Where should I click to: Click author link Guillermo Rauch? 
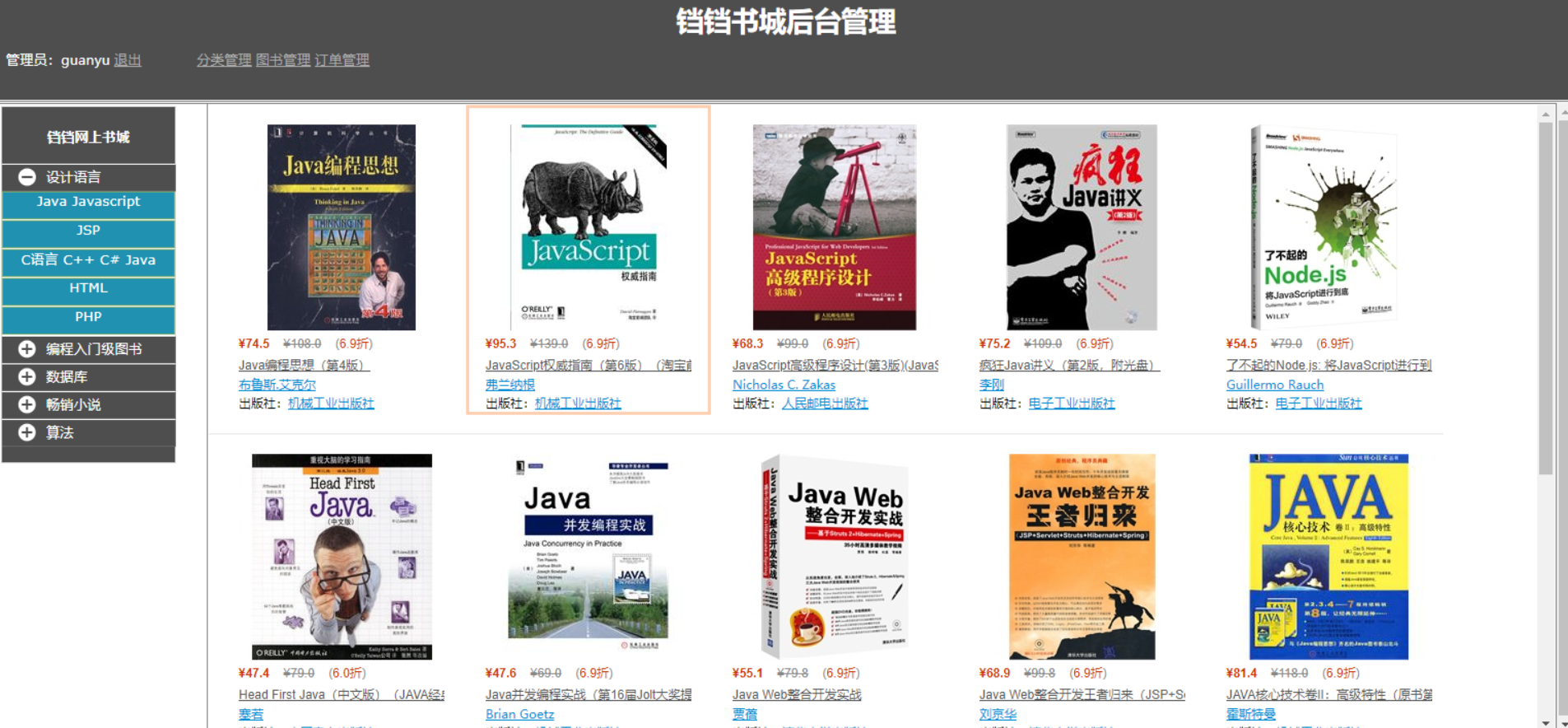1275,385
